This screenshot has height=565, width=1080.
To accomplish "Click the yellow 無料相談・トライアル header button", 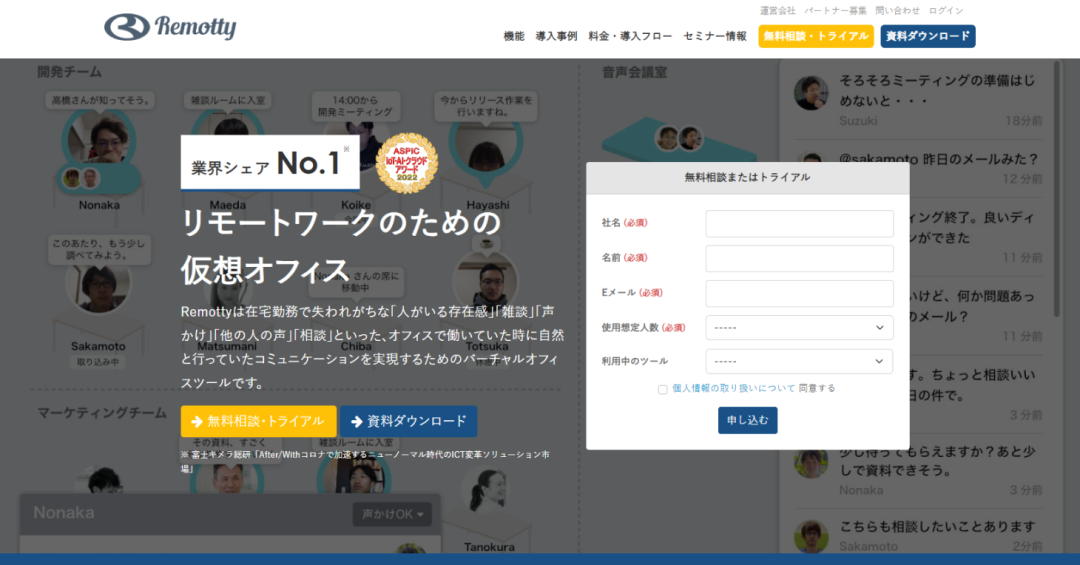I will pos(816,37).
